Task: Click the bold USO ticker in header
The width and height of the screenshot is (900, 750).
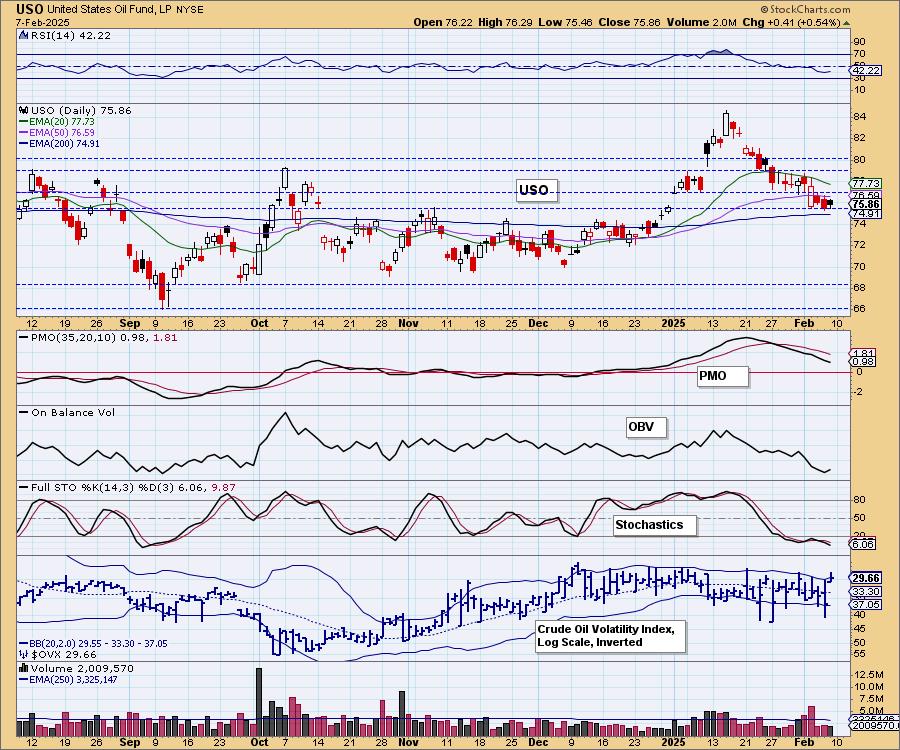Action: (29, 9)
